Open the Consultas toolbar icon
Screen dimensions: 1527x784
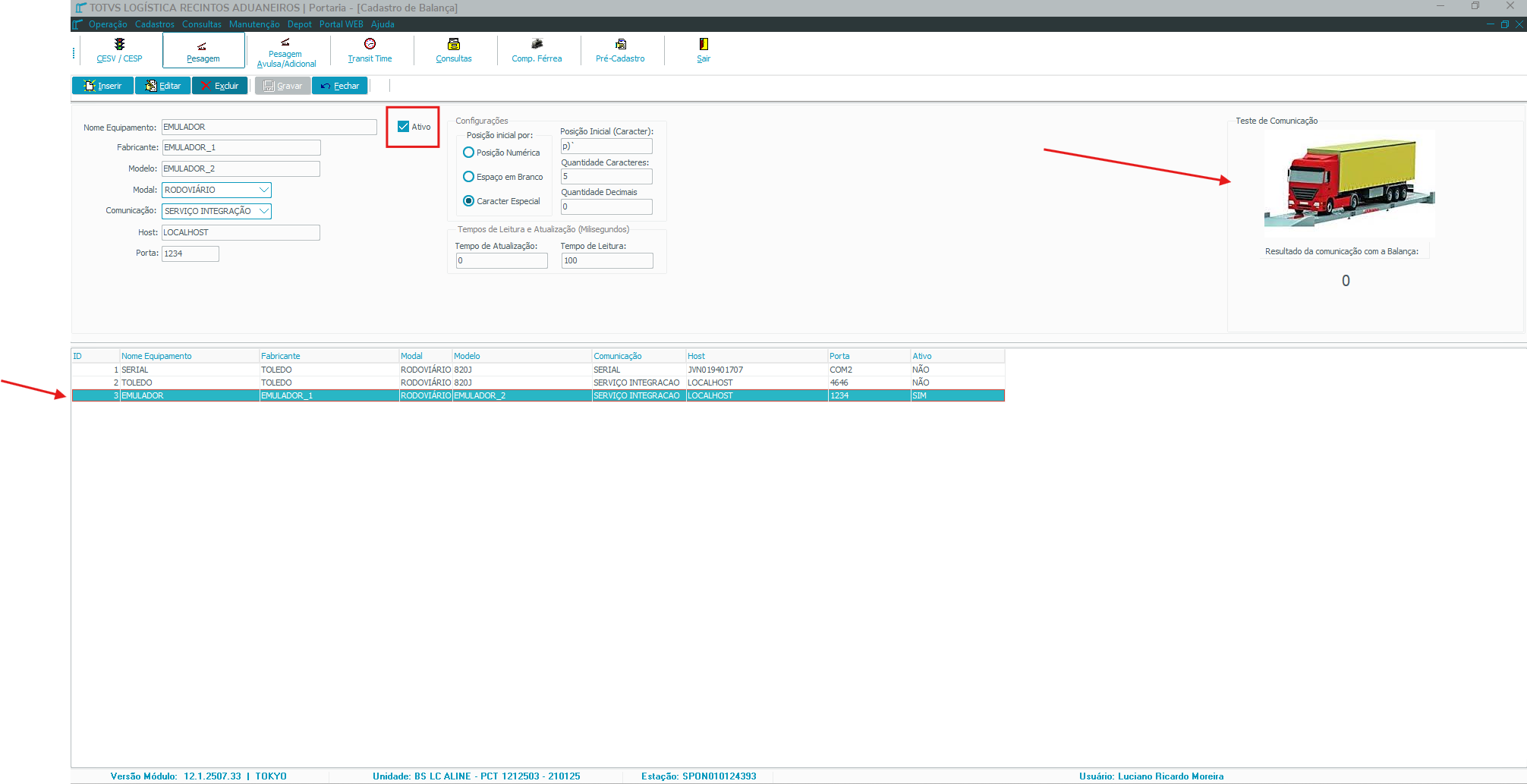click(454, 44)
